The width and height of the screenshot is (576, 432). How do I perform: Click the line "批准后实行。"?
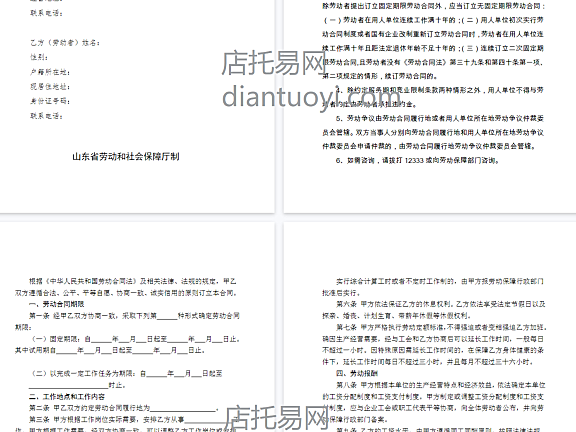pos(342,293)
